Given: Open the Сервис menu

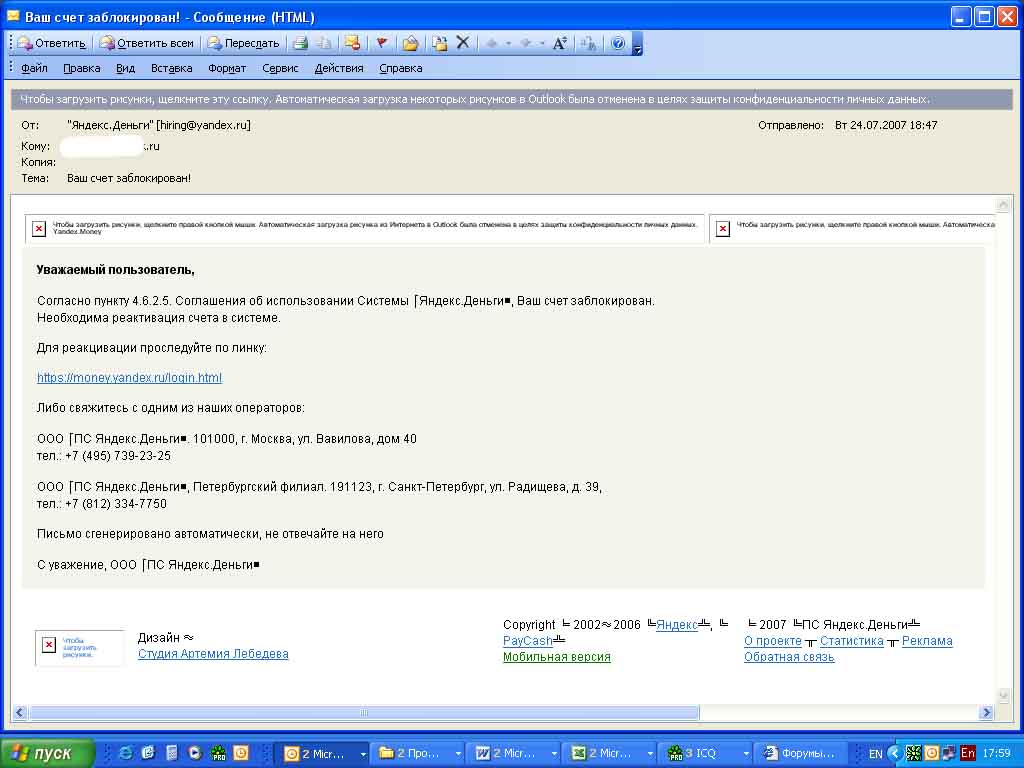Looking at the screenshot, I should (280, 68).
